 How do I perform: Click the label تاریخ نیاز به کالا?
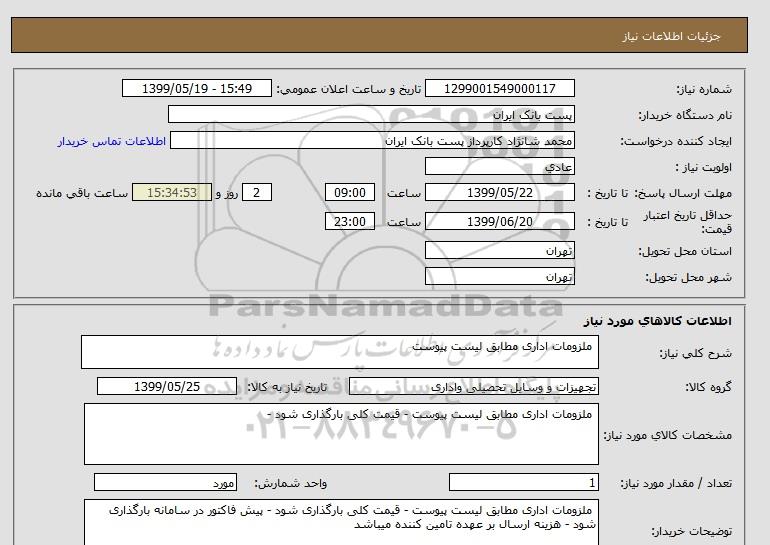click(x=287, y=387)
